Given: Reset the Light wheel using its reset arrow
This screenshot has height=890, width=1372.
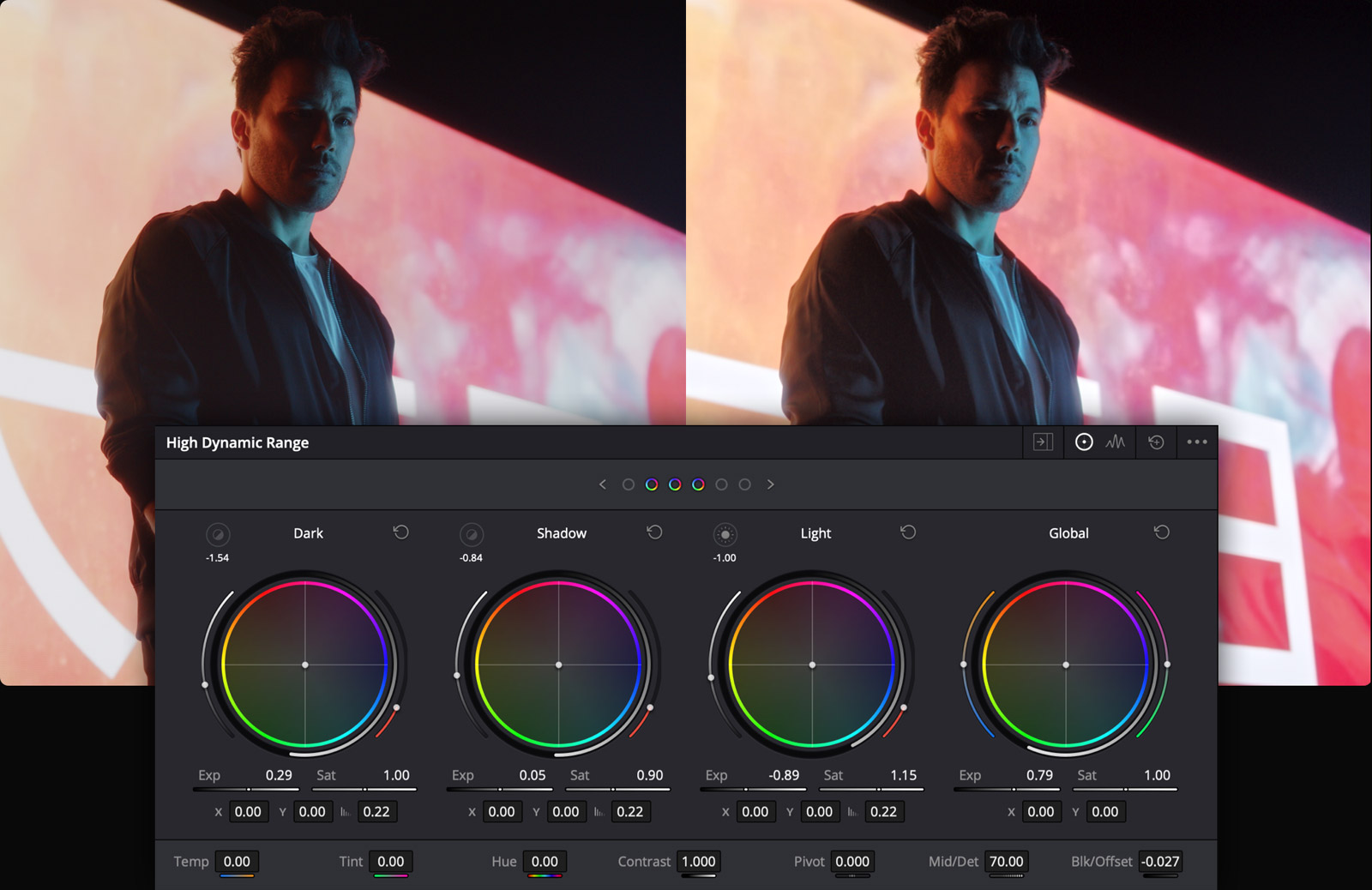Looking at the screenshot, I should [908, 532].
